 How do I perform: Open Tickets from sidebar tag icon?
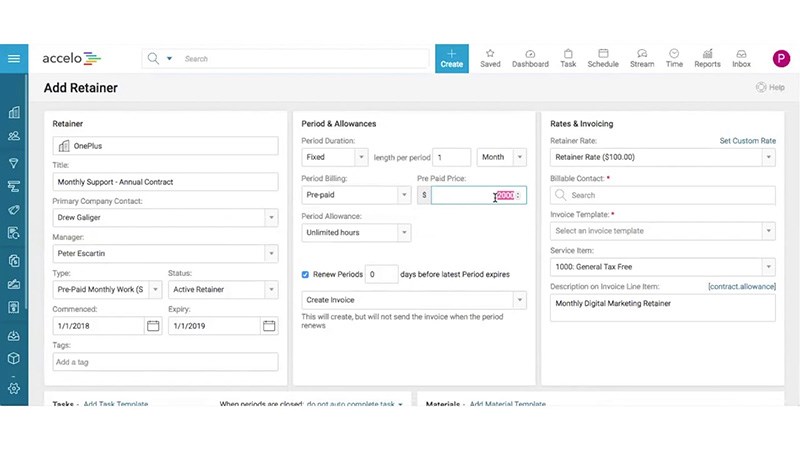(14, 210)
